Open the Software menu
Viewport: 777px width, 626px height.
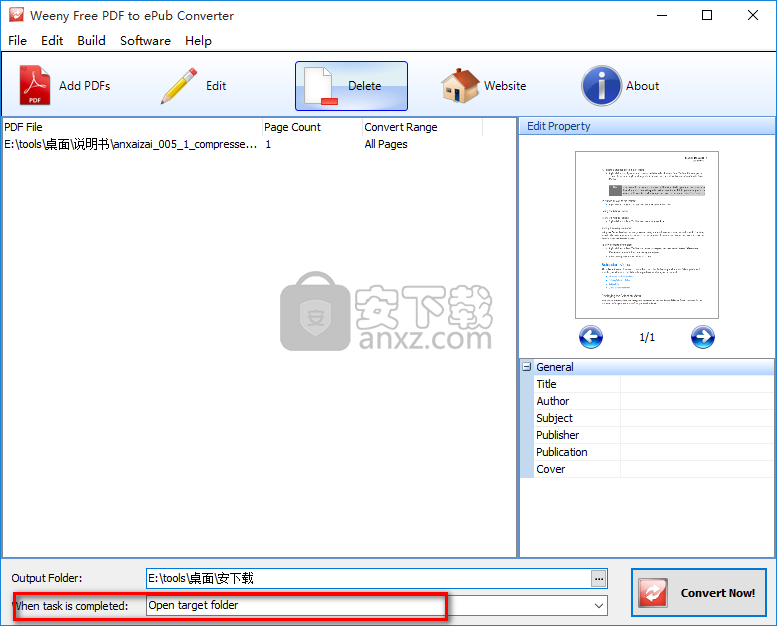[145, 41]
